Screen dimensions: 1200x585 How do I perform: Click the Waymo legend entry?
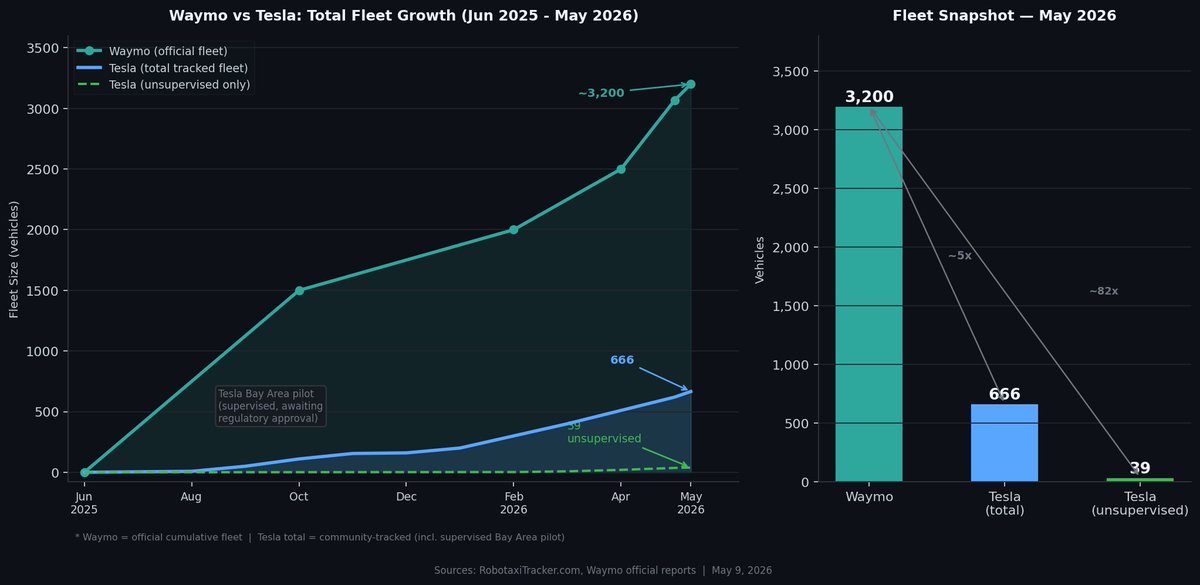click(x=153, y=51)
